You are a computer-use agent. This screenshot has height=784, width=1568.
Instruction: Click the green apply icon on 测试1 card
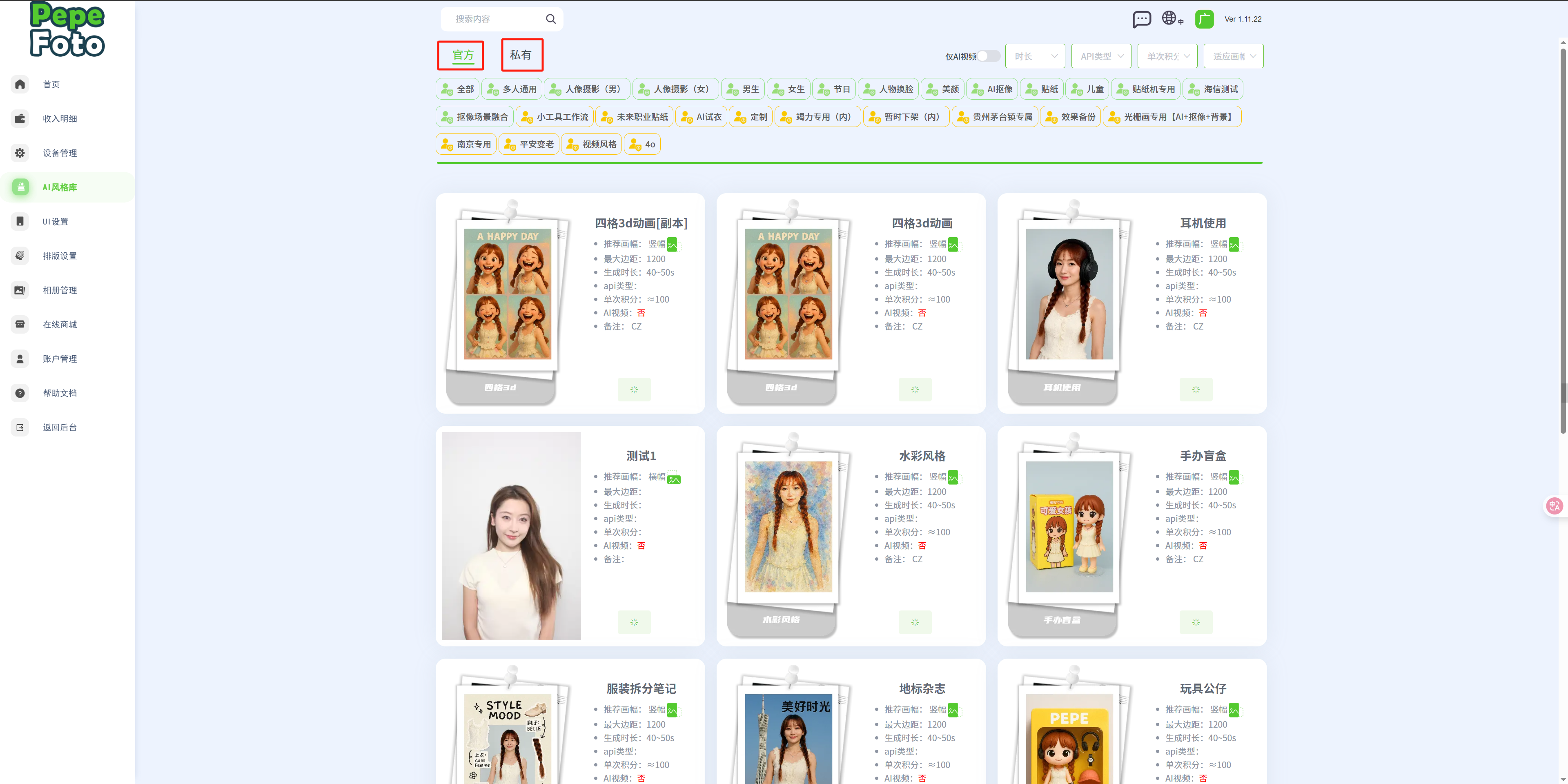pos(634,622)
